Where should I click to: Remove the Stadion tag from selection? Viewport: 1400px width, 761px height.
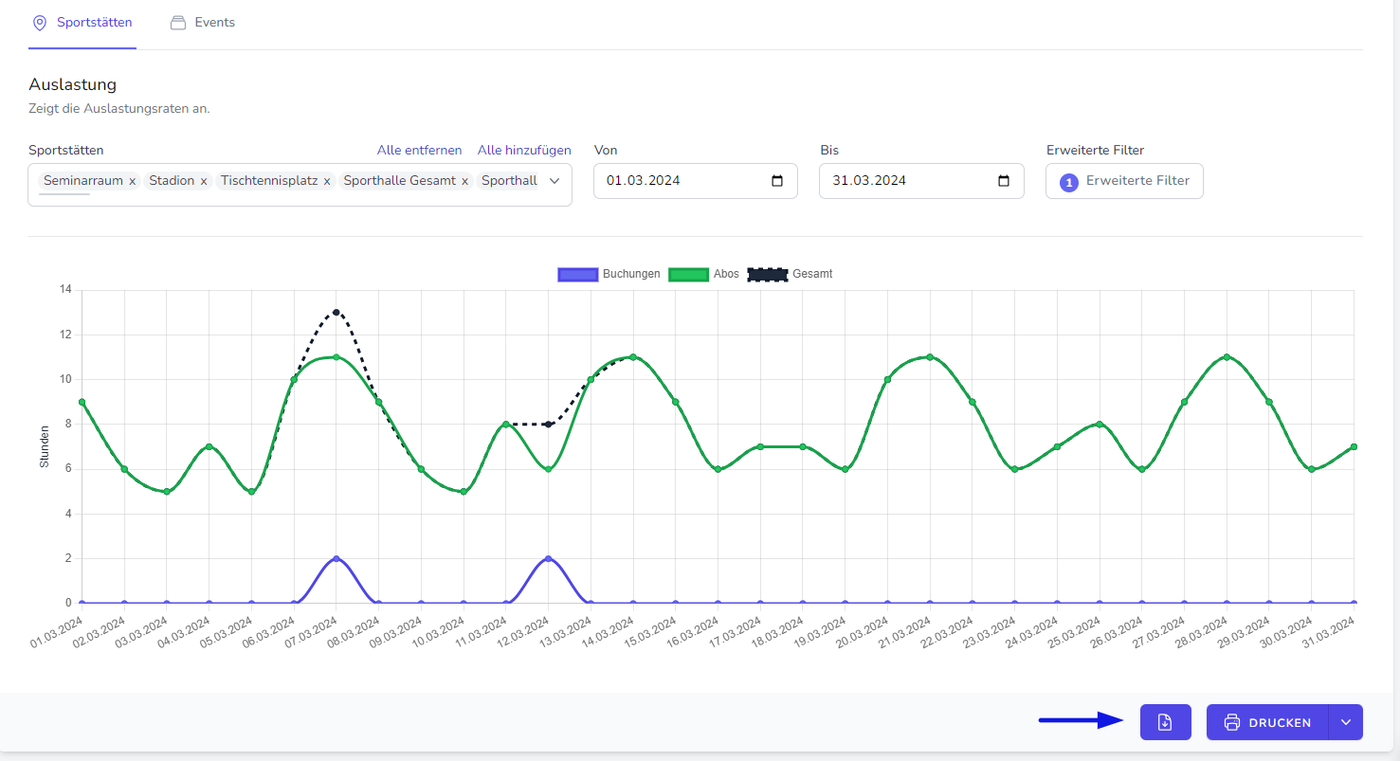204,181
